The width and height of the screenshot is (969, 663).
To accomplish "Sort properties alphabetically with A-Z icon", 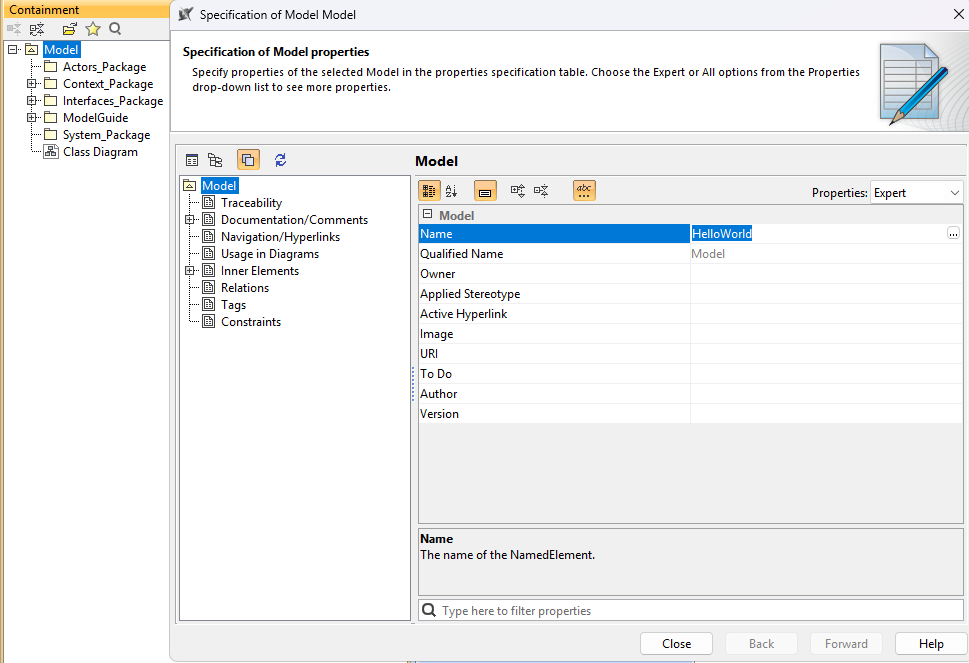I will (x=452, y=191).
